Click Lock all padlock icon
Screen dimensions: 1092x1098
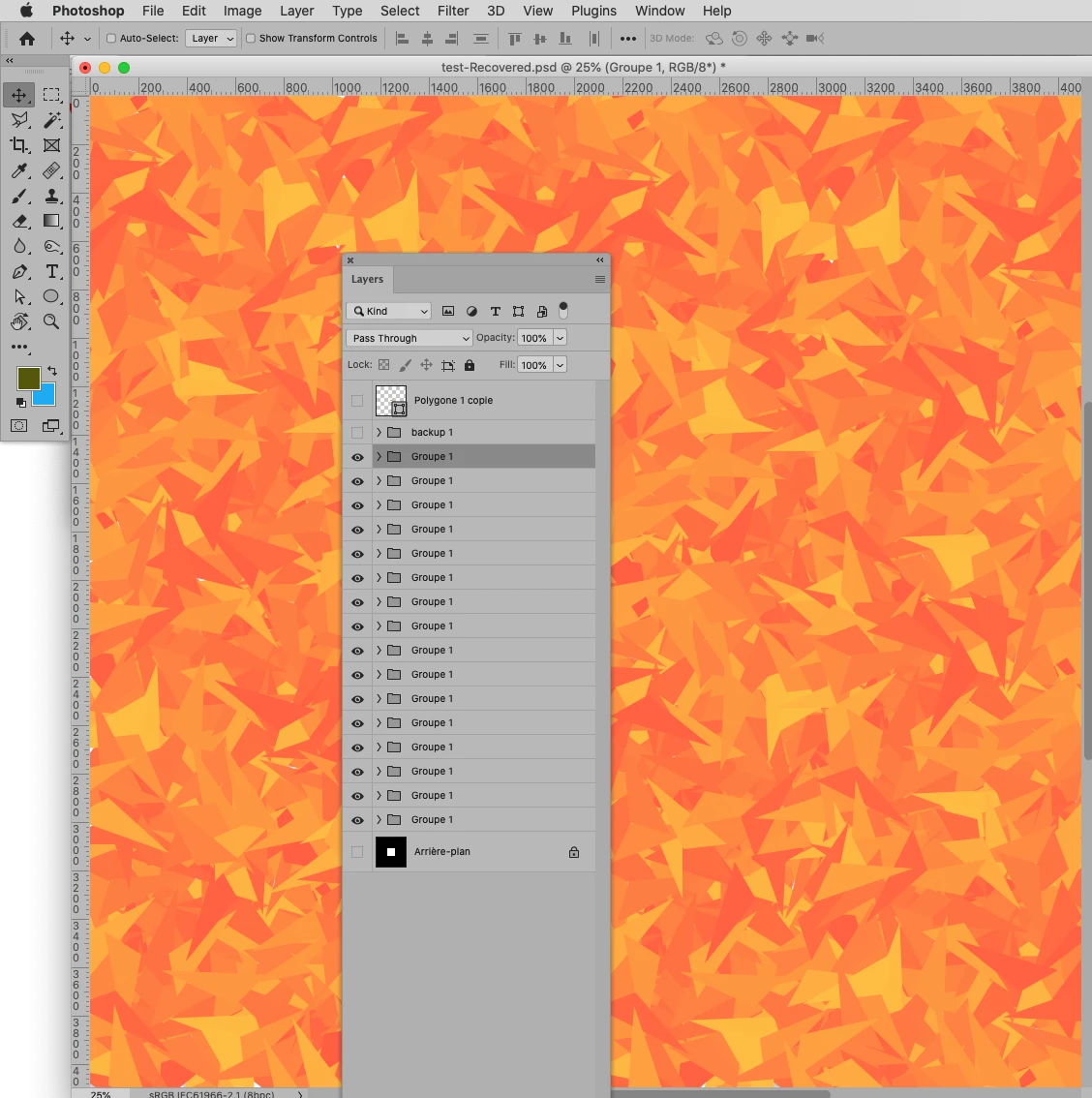[x=470, y=365]
